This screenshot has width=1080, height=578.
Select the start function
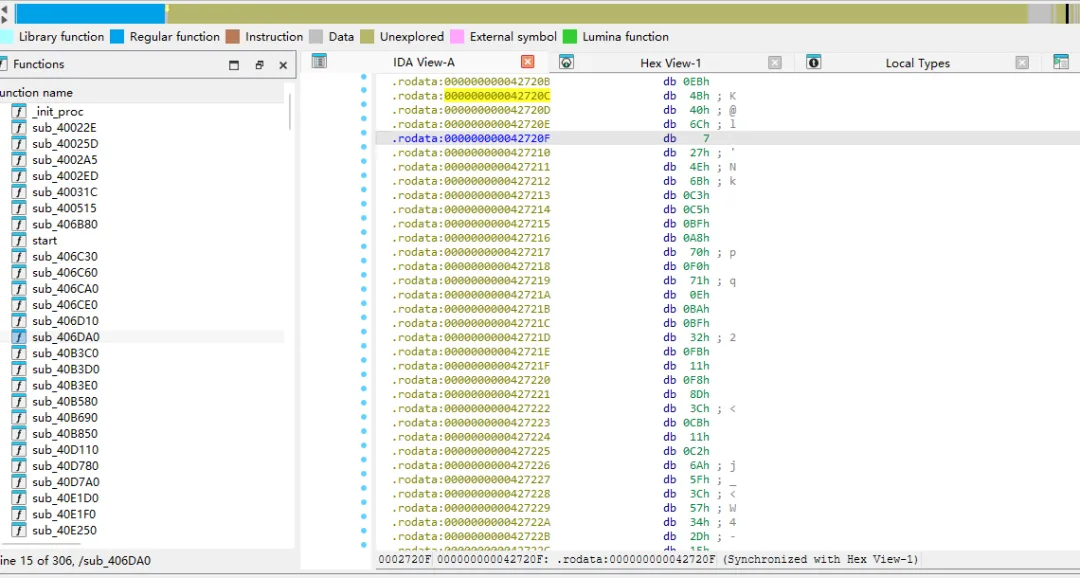[x=45, y=240]
